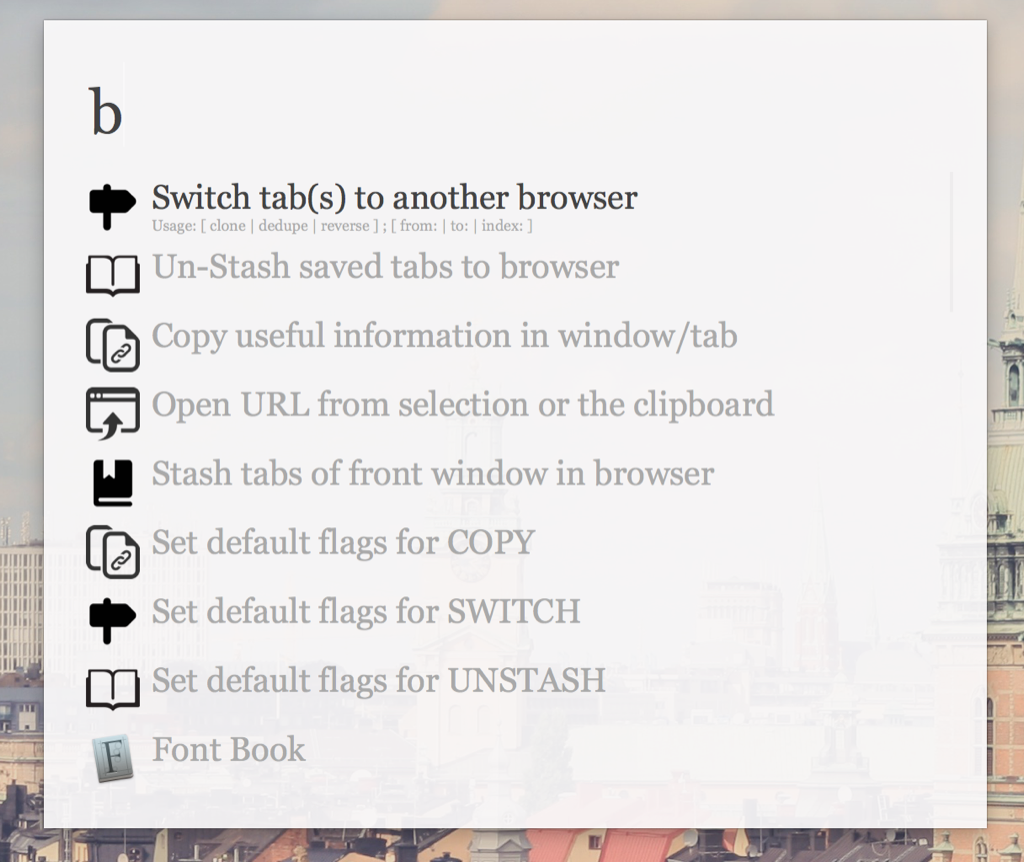Image resolution: width=1024 pixels, height=862 pixels.
Task: Open "Set default flags for COPY" entry
Action: point(343,543)
